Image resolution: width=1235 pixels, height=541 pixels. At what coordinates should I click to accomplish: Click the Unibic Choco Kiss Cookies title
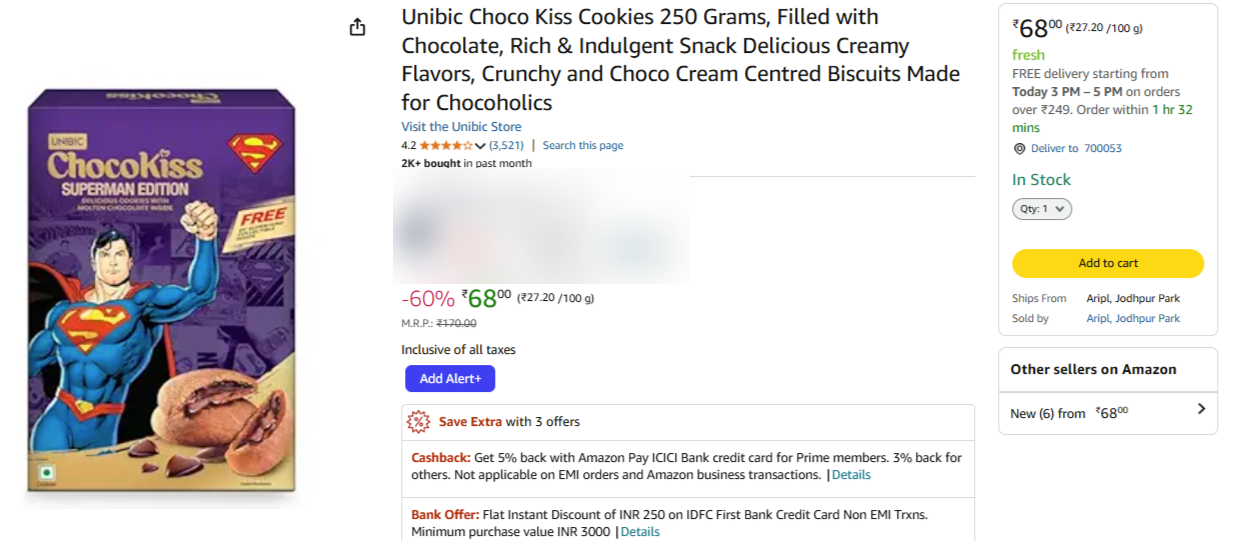(680, 60)
